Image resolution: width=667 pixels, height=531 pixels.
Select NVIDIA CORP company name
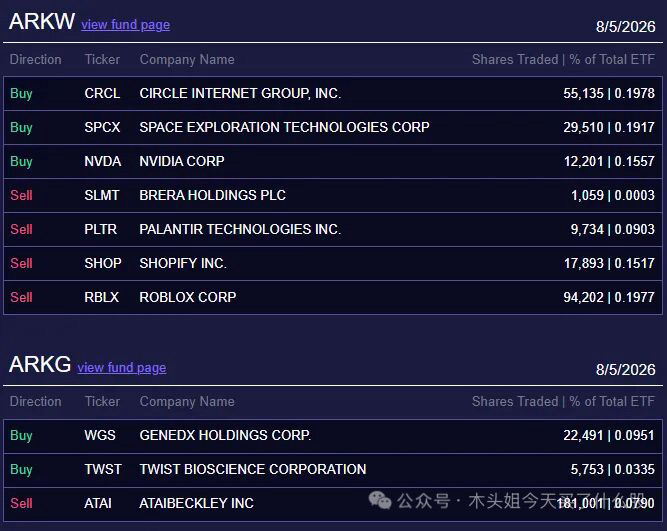[x=182, y=161]
